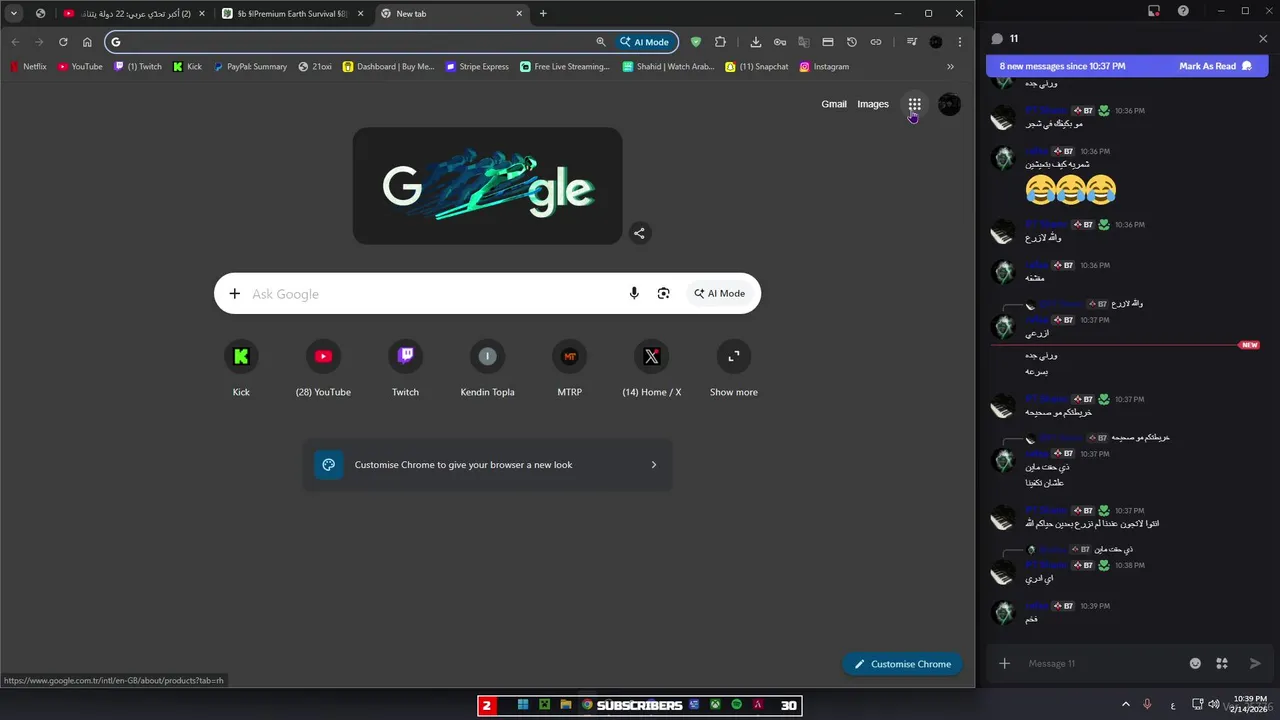Expand Show more shortcuts
1280x720 pixels.
734,368
